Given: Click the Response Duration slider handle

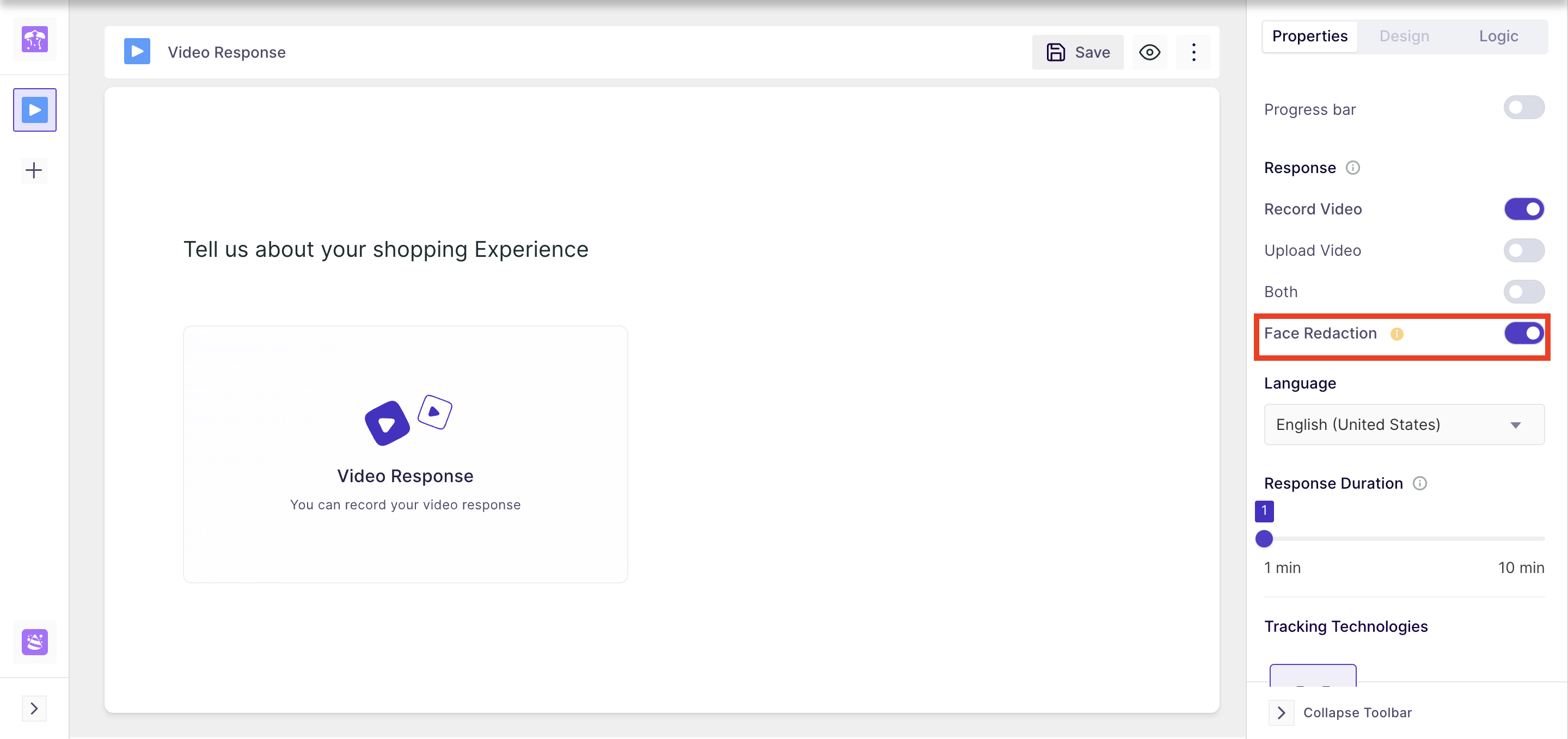Looking at the screenshot, I should pos(1264,539).
